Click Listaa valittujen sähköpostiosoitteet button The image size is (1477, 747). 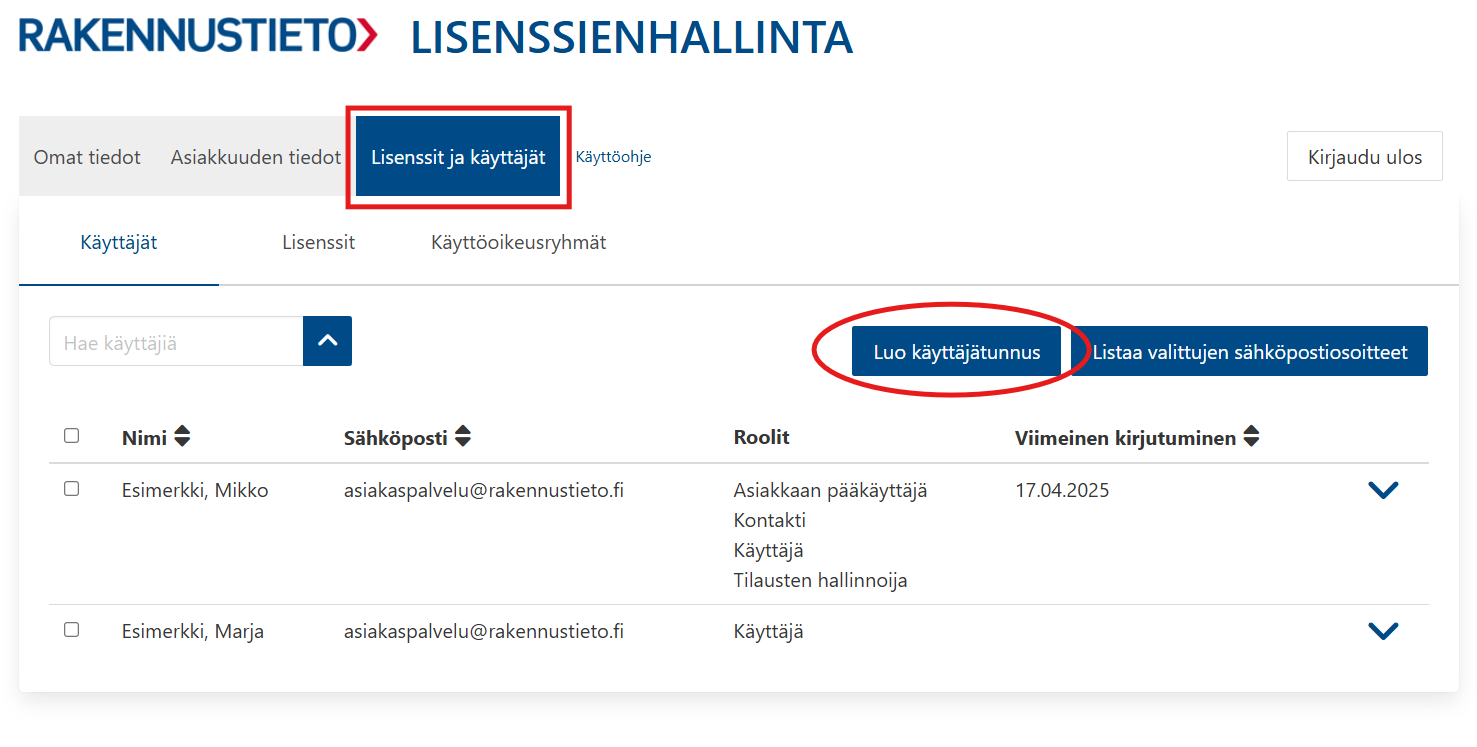pyautogui.click(x=1250, y=352)
